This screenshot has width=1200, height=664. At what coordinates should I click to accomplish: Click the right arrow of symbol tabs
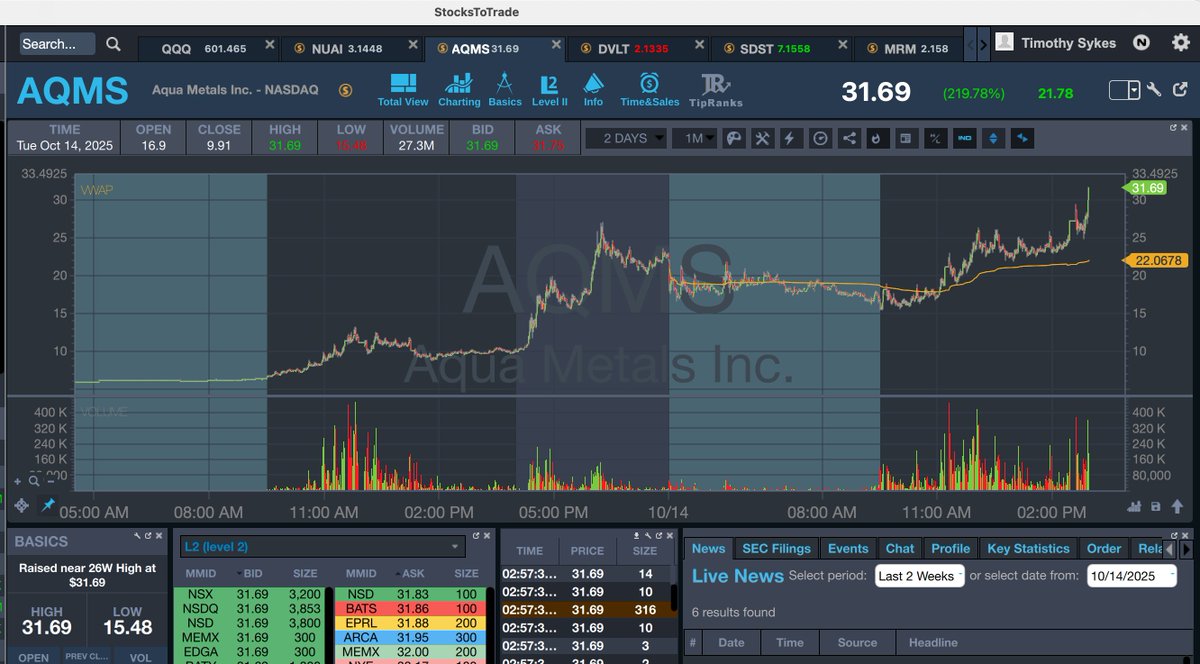point(983,44)
